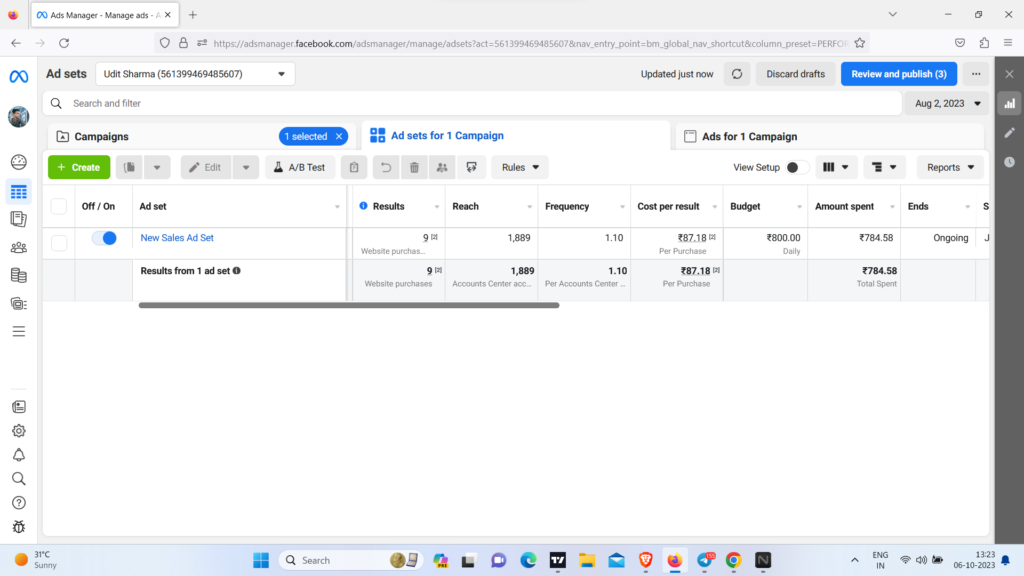
Task: Switch to Ads for 1 Campaign tab
Action: (750, 136)
